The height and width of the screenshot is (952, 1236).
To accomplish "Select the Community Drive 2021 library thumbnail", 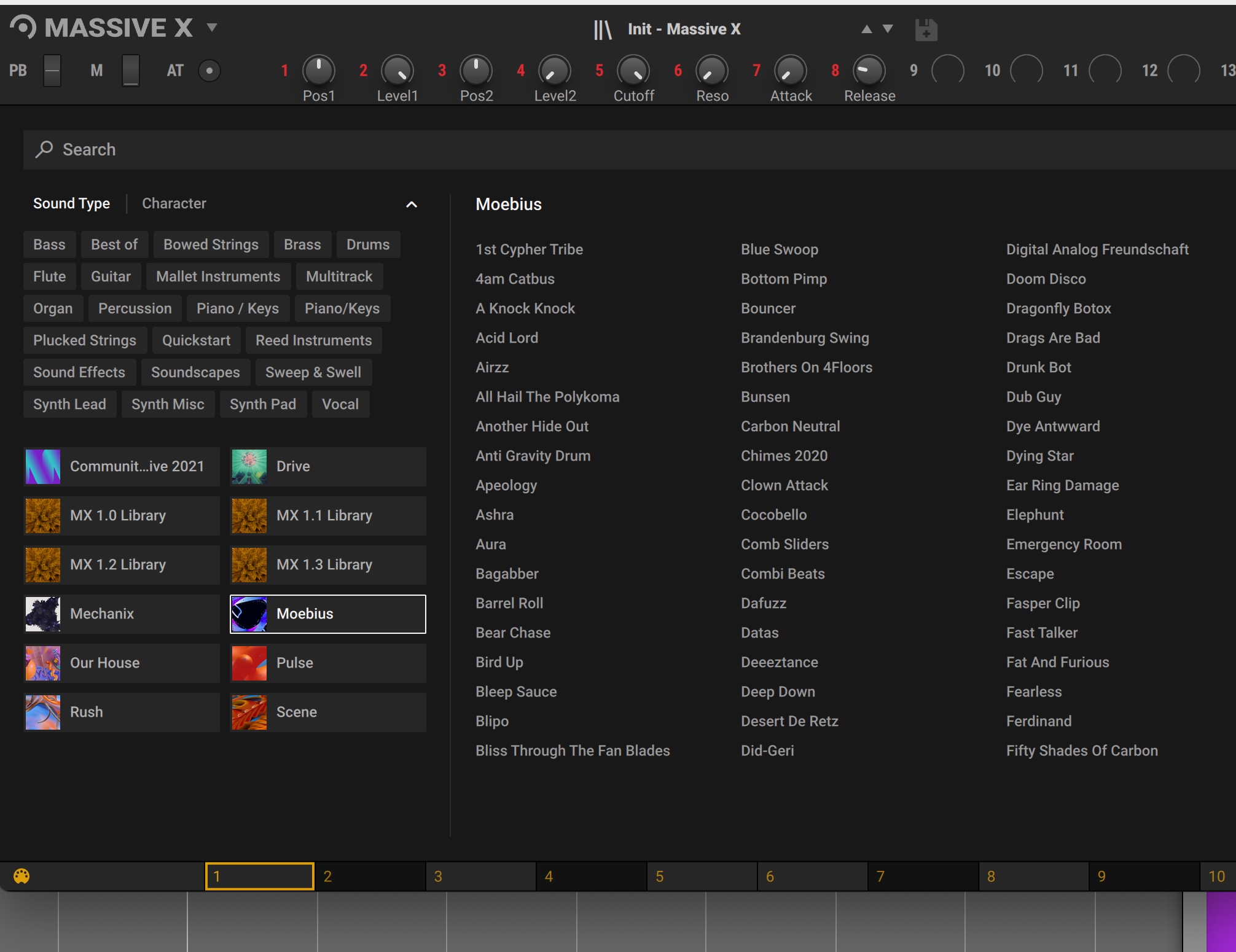I will click(43, 467).
